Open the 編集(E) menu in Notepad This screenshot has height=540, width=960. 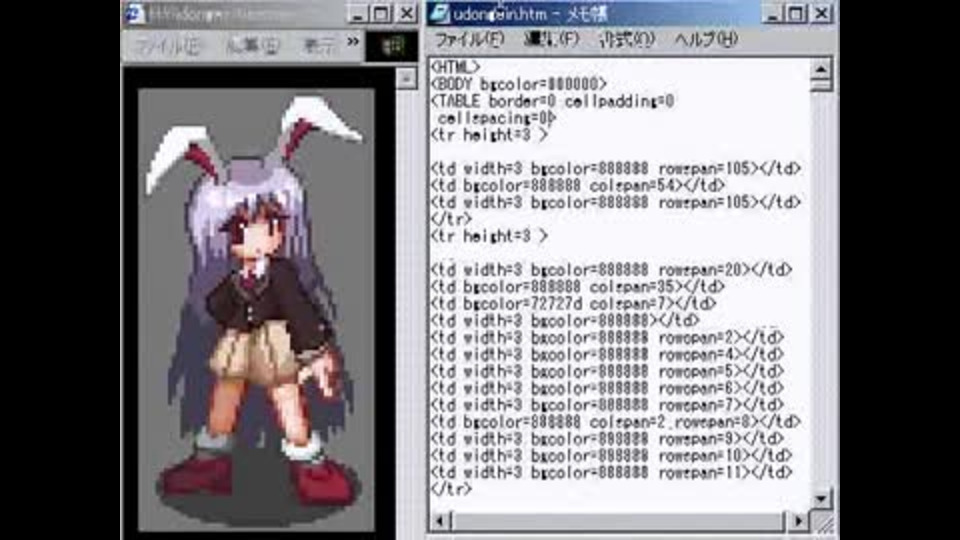[551, 40]
